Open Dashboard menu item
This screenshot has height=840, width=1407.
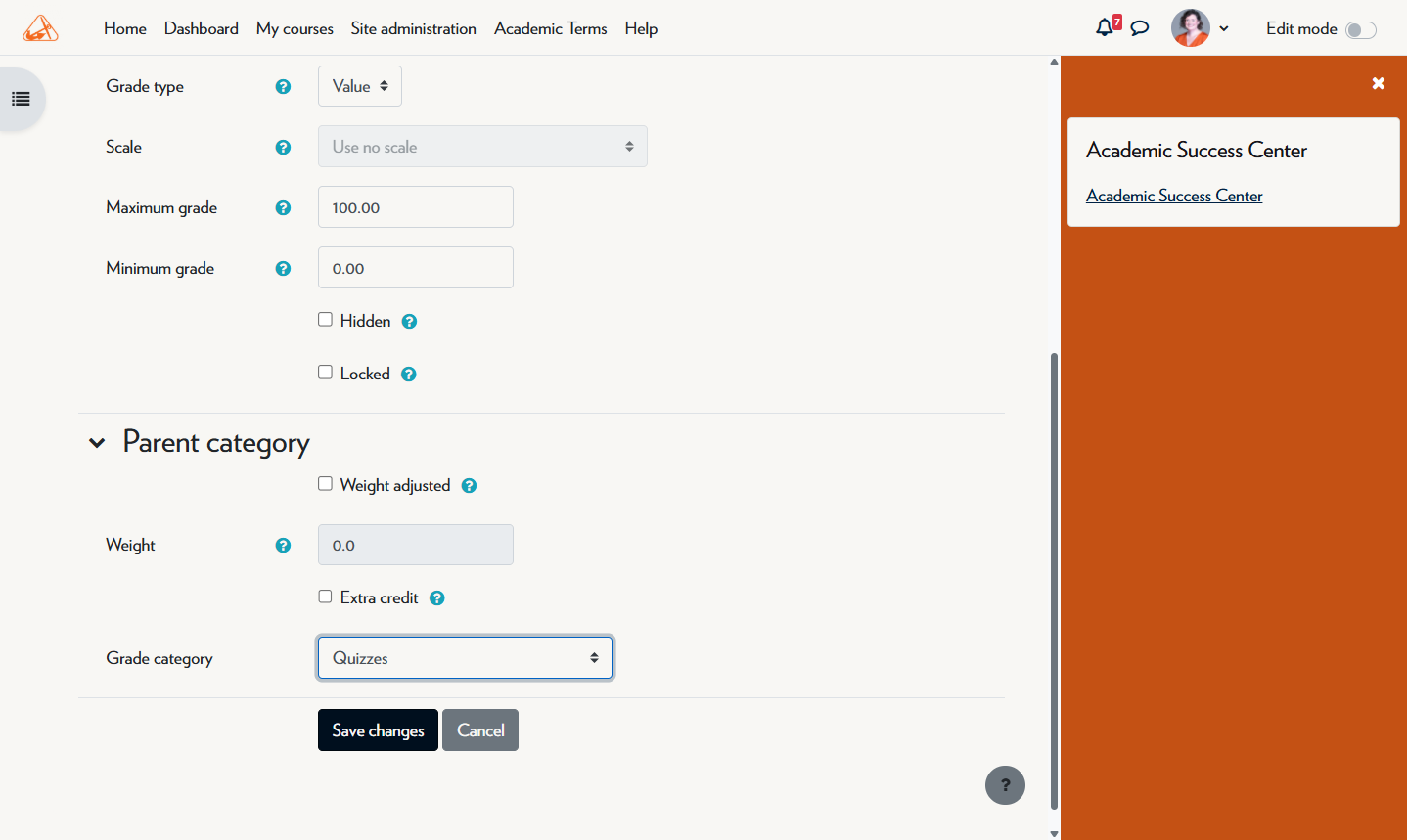pos(202,28)
